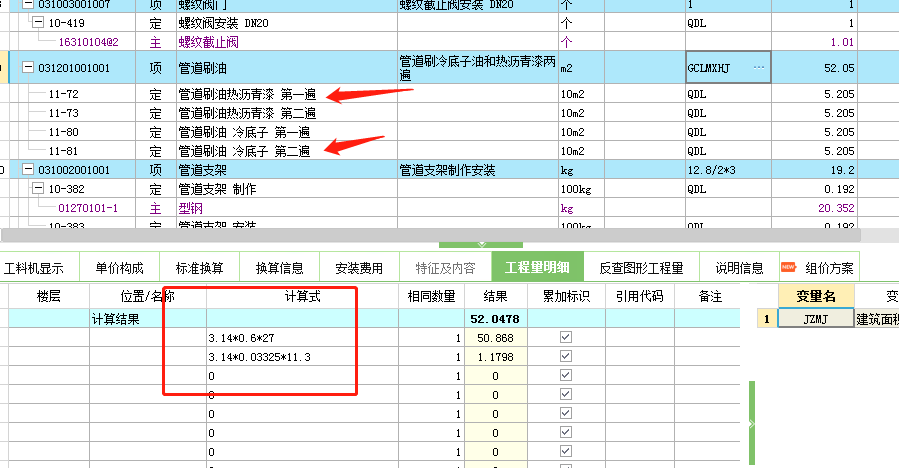Click the 楼层 column header

coord(49,297)
